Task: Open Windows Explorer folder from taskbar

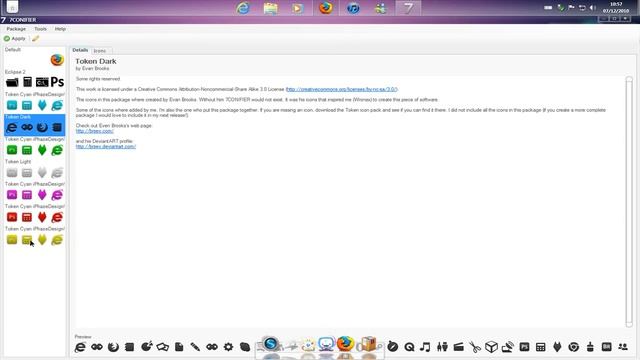Action: 270,8
